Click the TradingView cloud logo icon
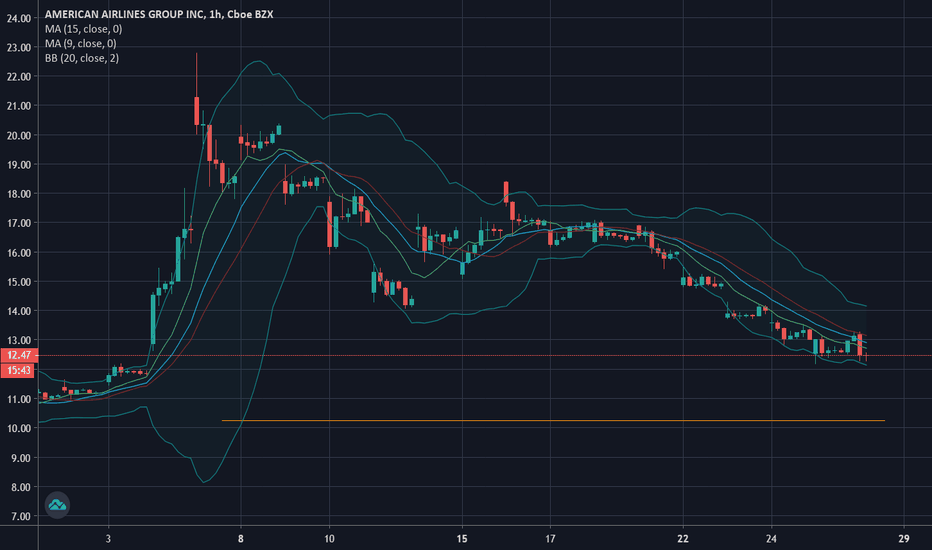This screenshot has height=550, width=932. (x=57, y=505)
